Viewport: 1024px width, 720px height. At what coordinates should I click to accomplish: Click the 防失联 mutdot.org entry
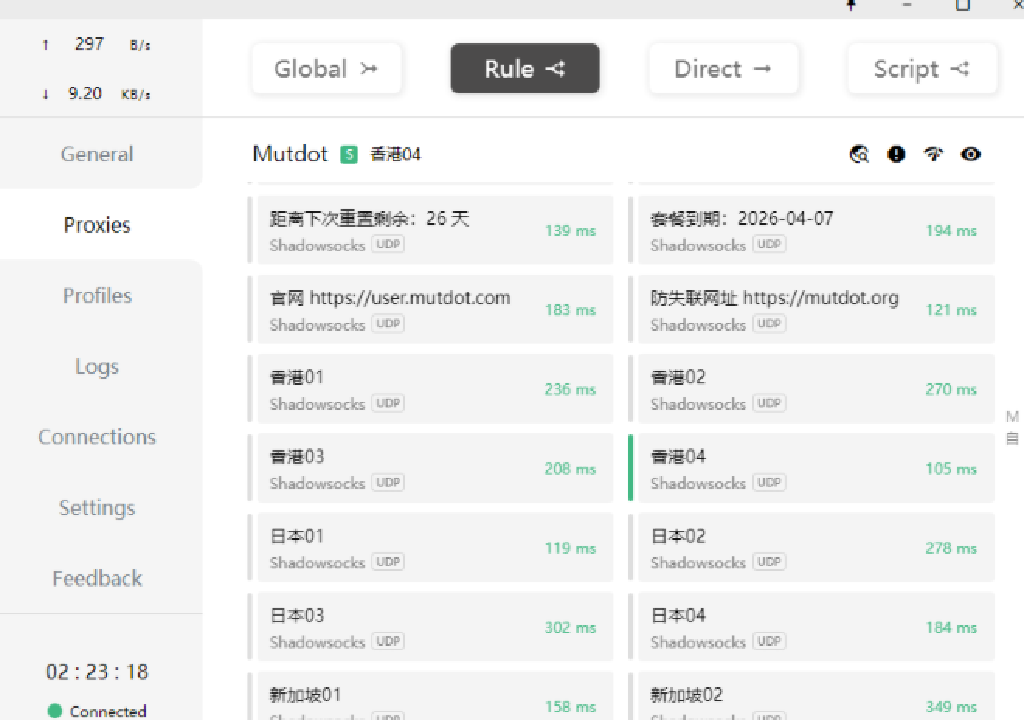click(812, 309)
